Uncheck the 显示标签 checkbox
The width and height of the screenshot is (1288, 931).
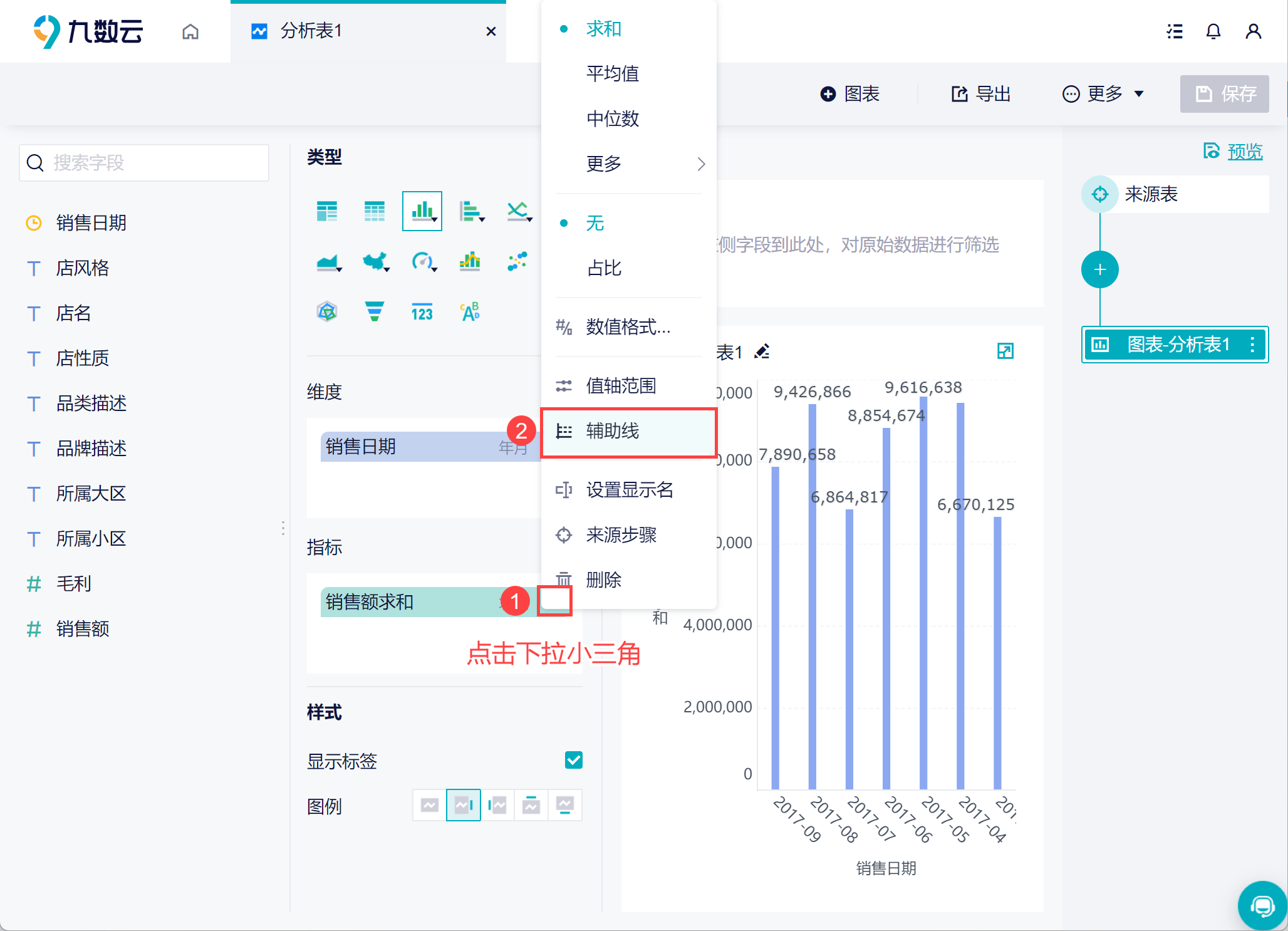click(x=573, y=760)
